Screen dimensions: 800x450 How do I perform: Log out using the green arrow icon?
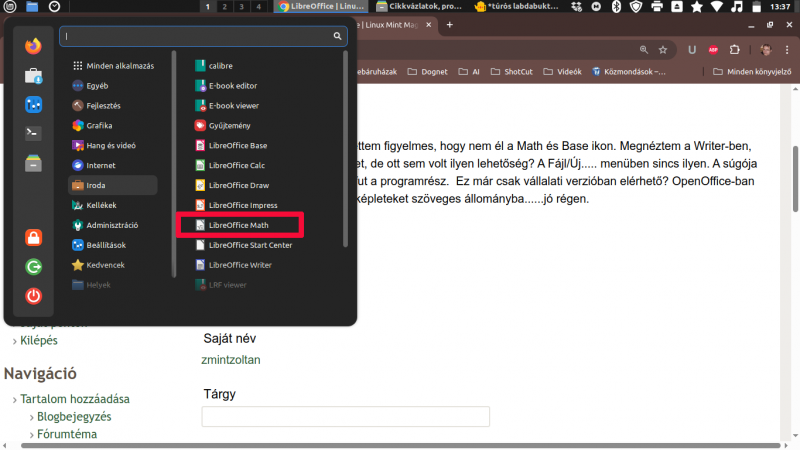coord(33,267)
